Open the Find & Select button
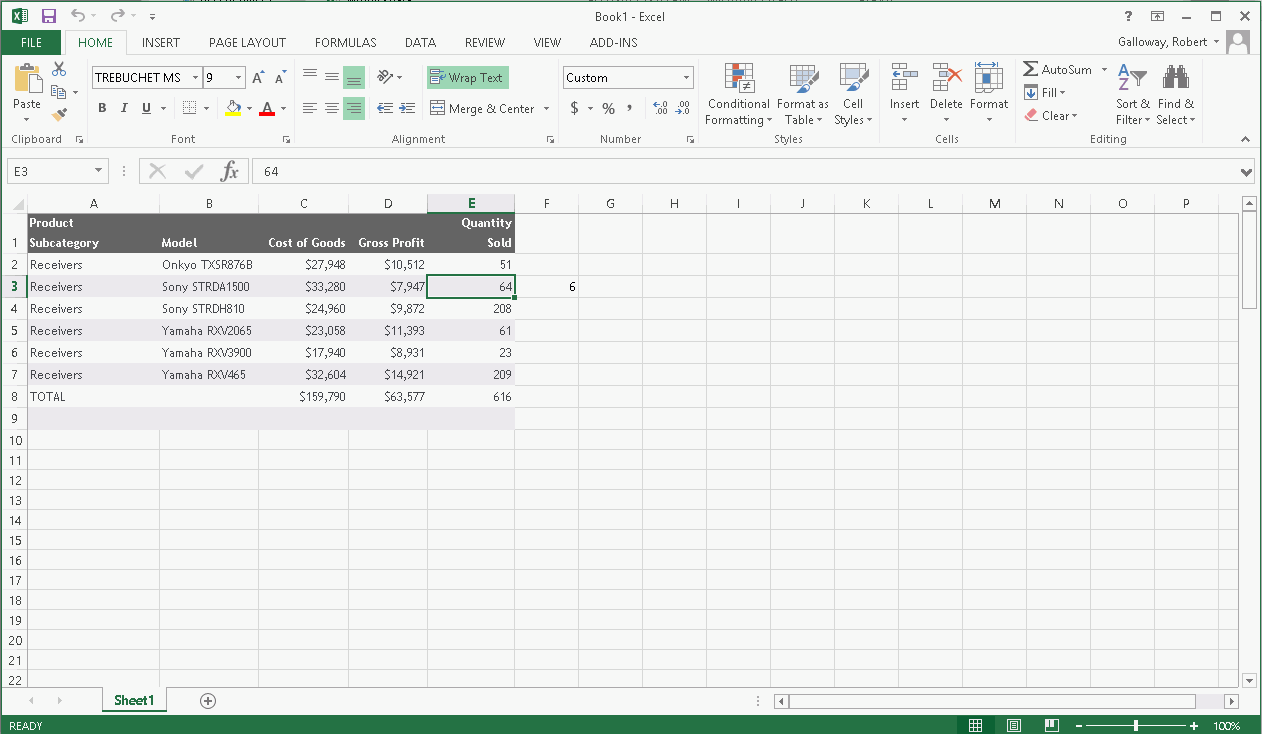The height and width of the screenshot is (734, 1262). pyautogui.click(x=1175, y=95)
